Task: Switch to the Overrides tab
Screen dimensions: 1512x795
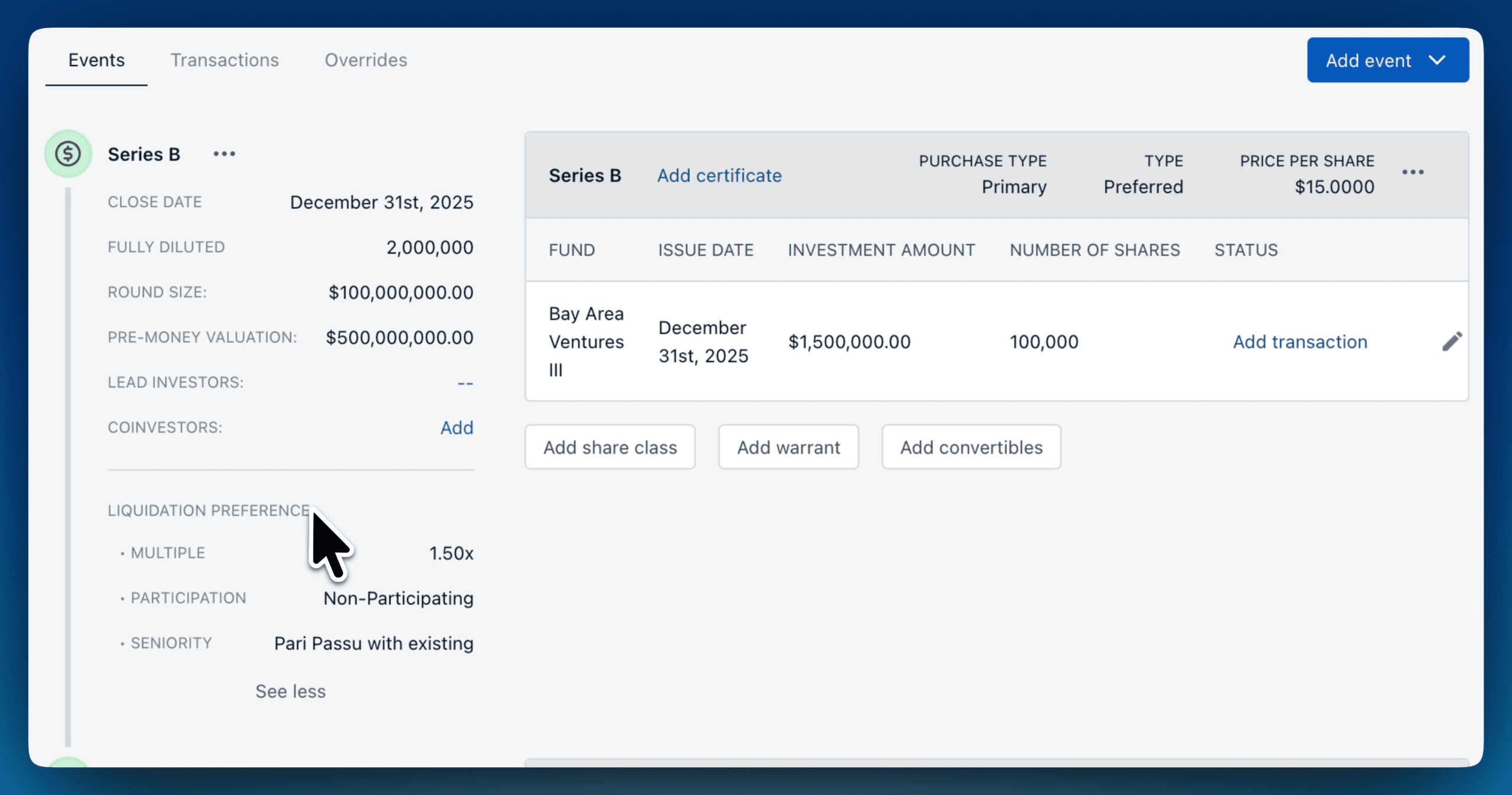Action: 366,60
